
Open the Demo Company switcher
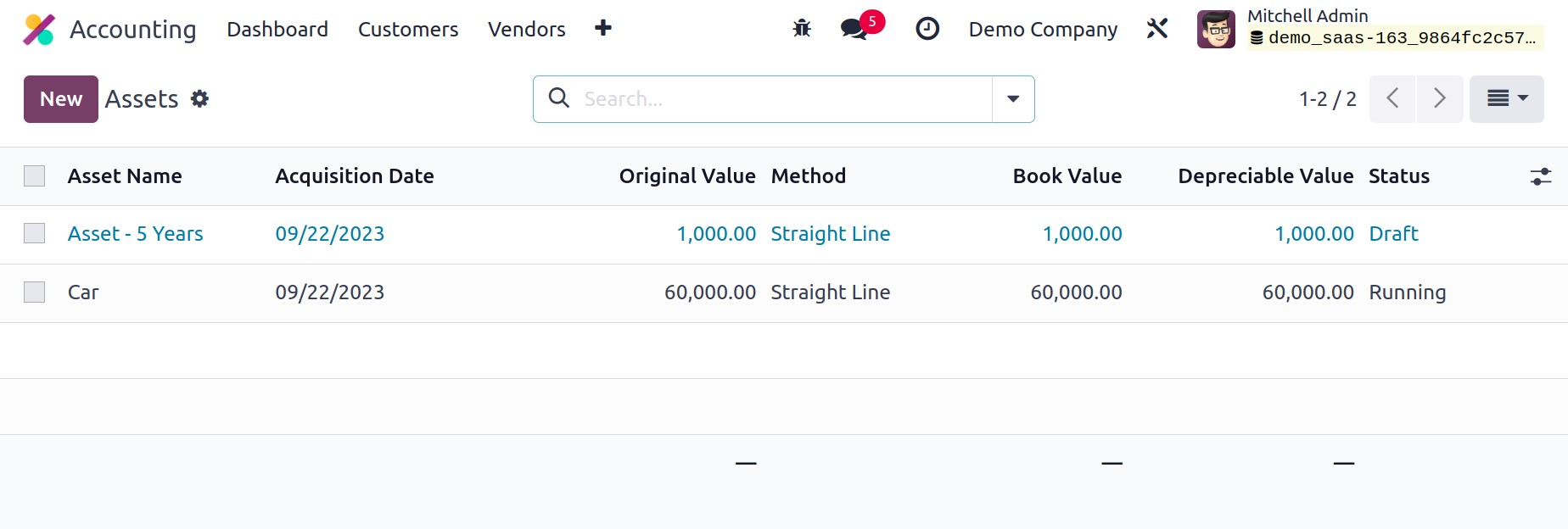click(1042, 30)
